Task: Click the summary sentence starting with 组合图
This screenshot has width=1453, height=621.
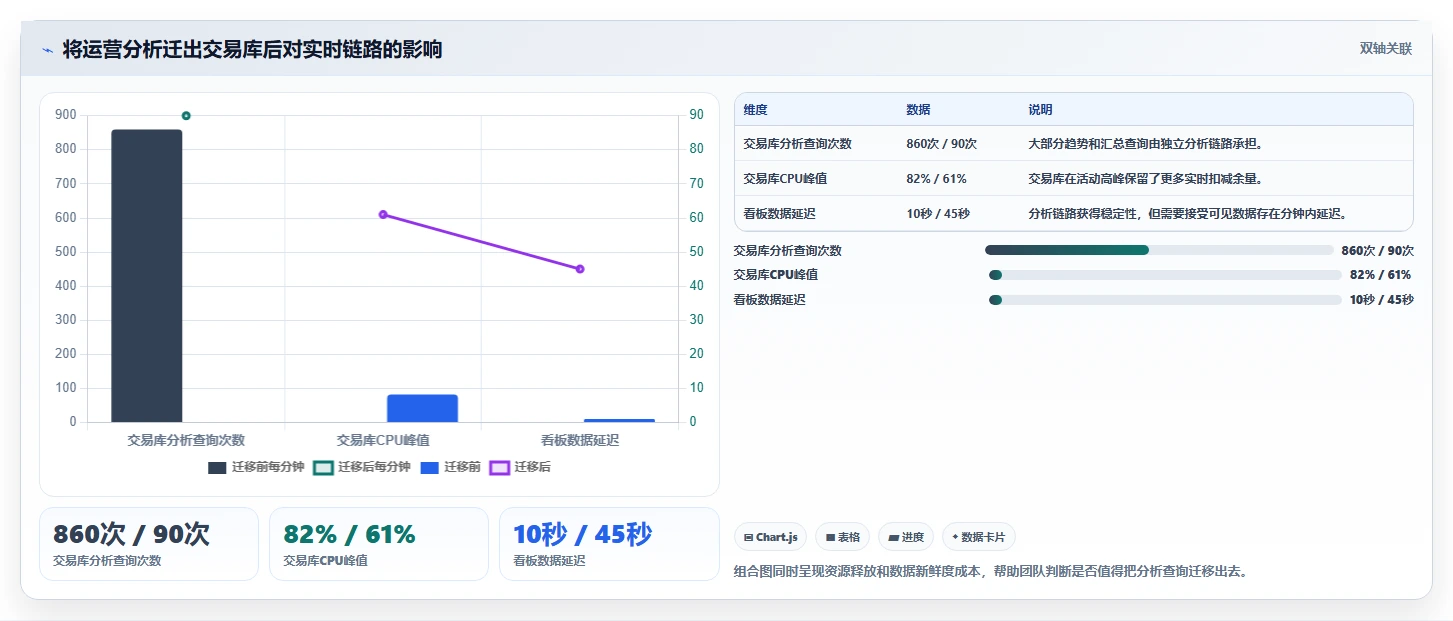Action: pos(991,572)
